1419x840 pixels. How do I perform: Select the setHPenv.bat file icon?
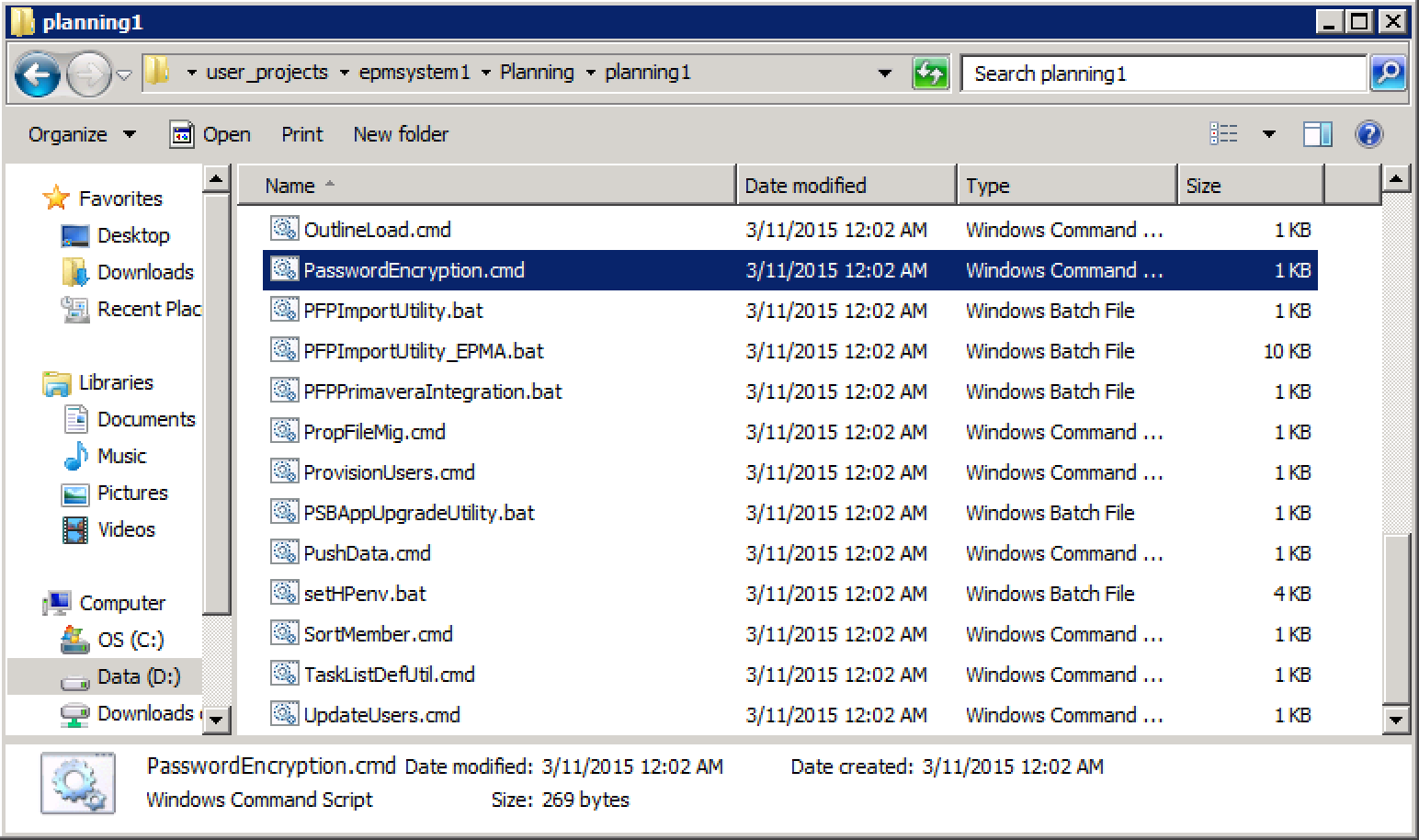click(284, 593)
